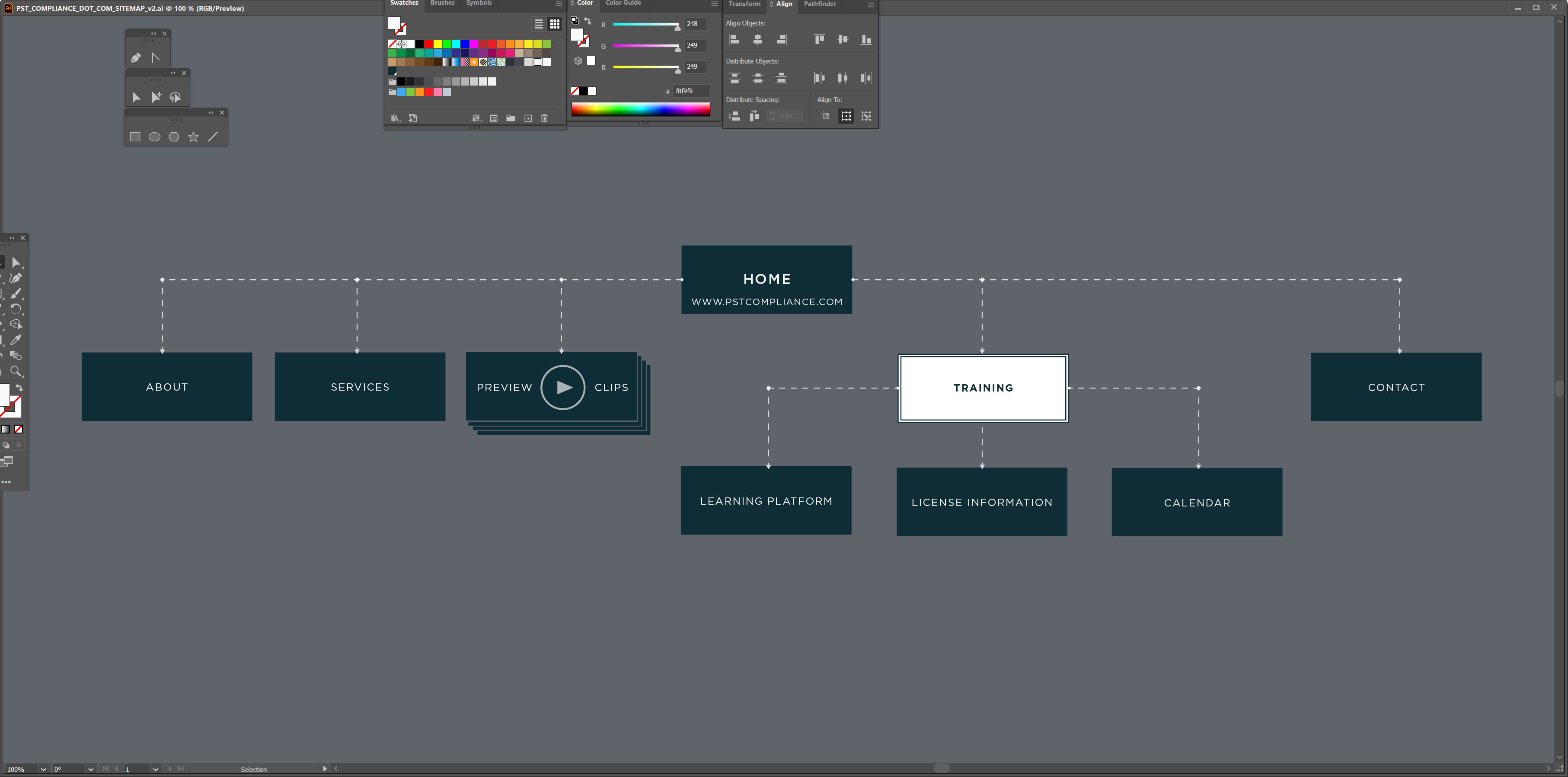
Task: Swap fill and stroke in toolbar
Action: [x=19, y=388]
